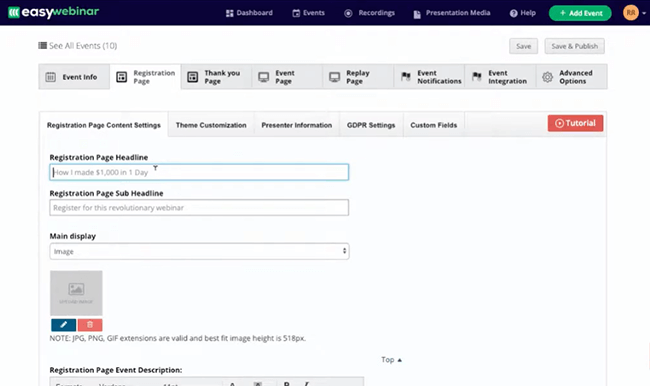Open the Main display dropdown

pos(199,251)
